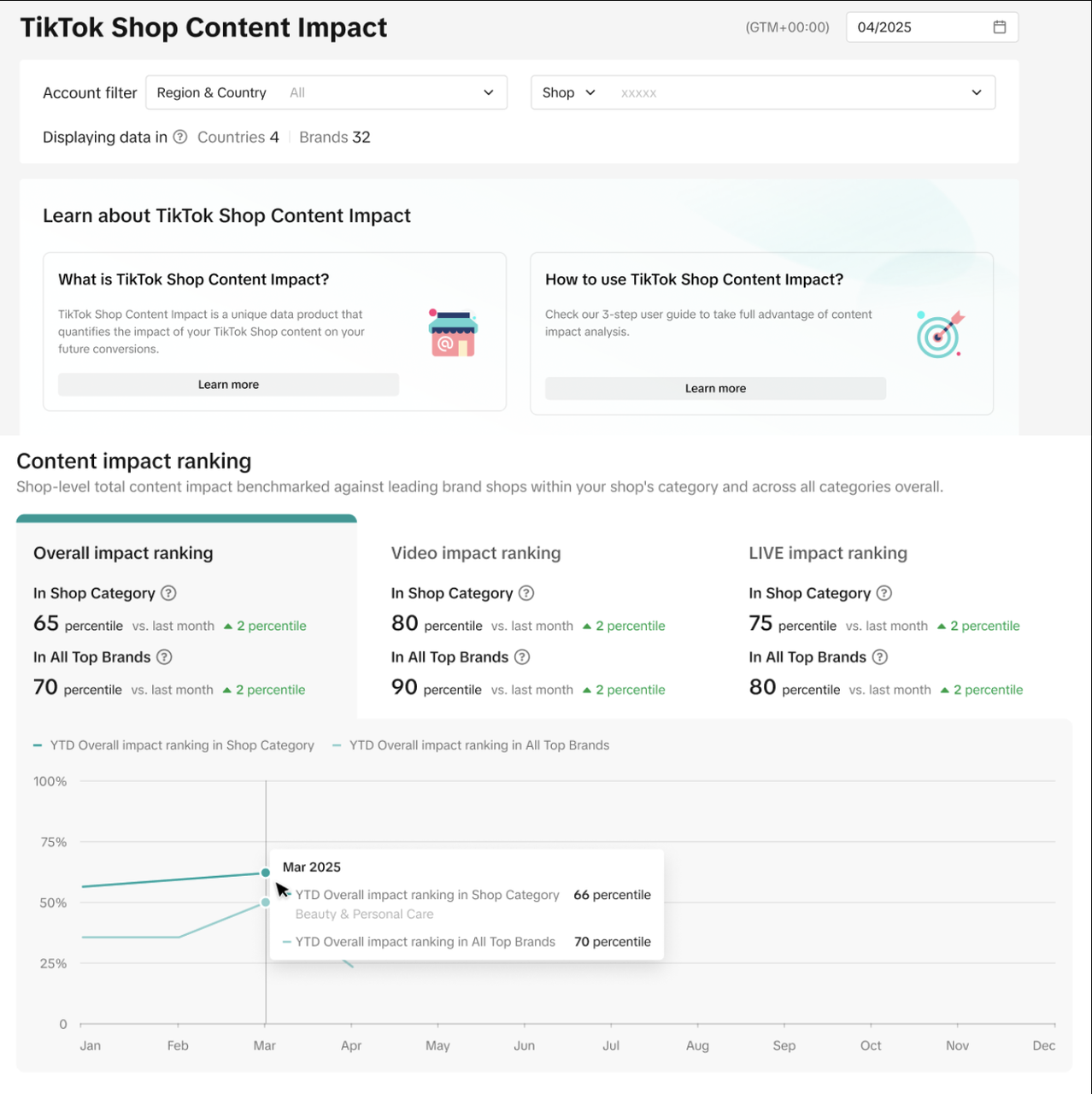Switch to Video impact ranking tab

[476, 553]
